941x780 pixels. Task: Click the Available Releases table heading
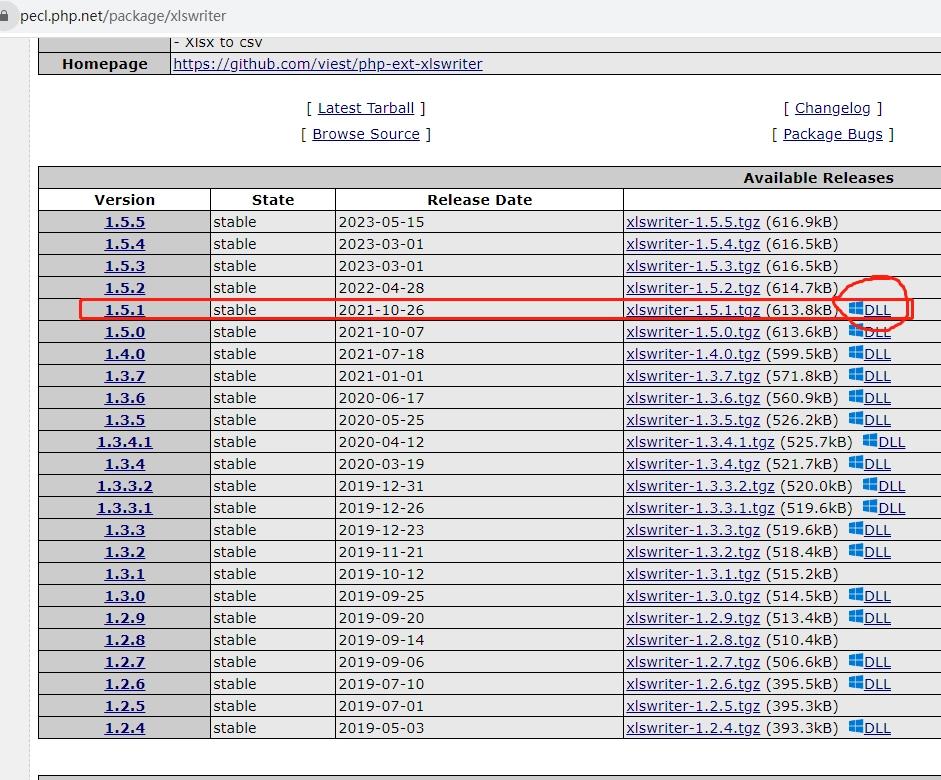pos(818,178)
